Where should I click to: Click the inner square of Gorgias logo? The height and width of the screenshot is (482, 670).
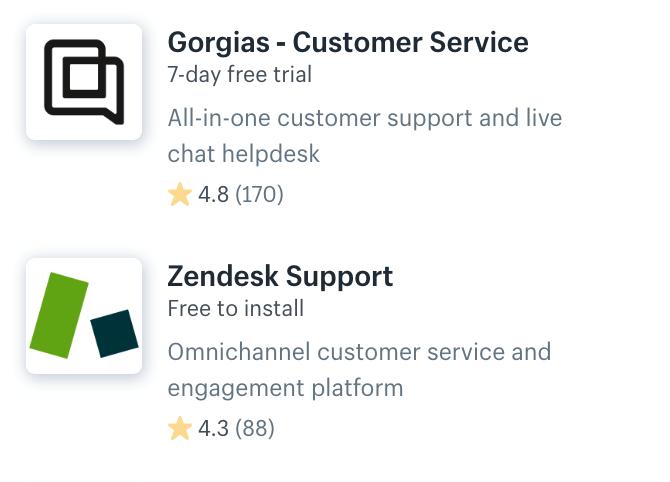pyautogui.click(x=84, y=78)
